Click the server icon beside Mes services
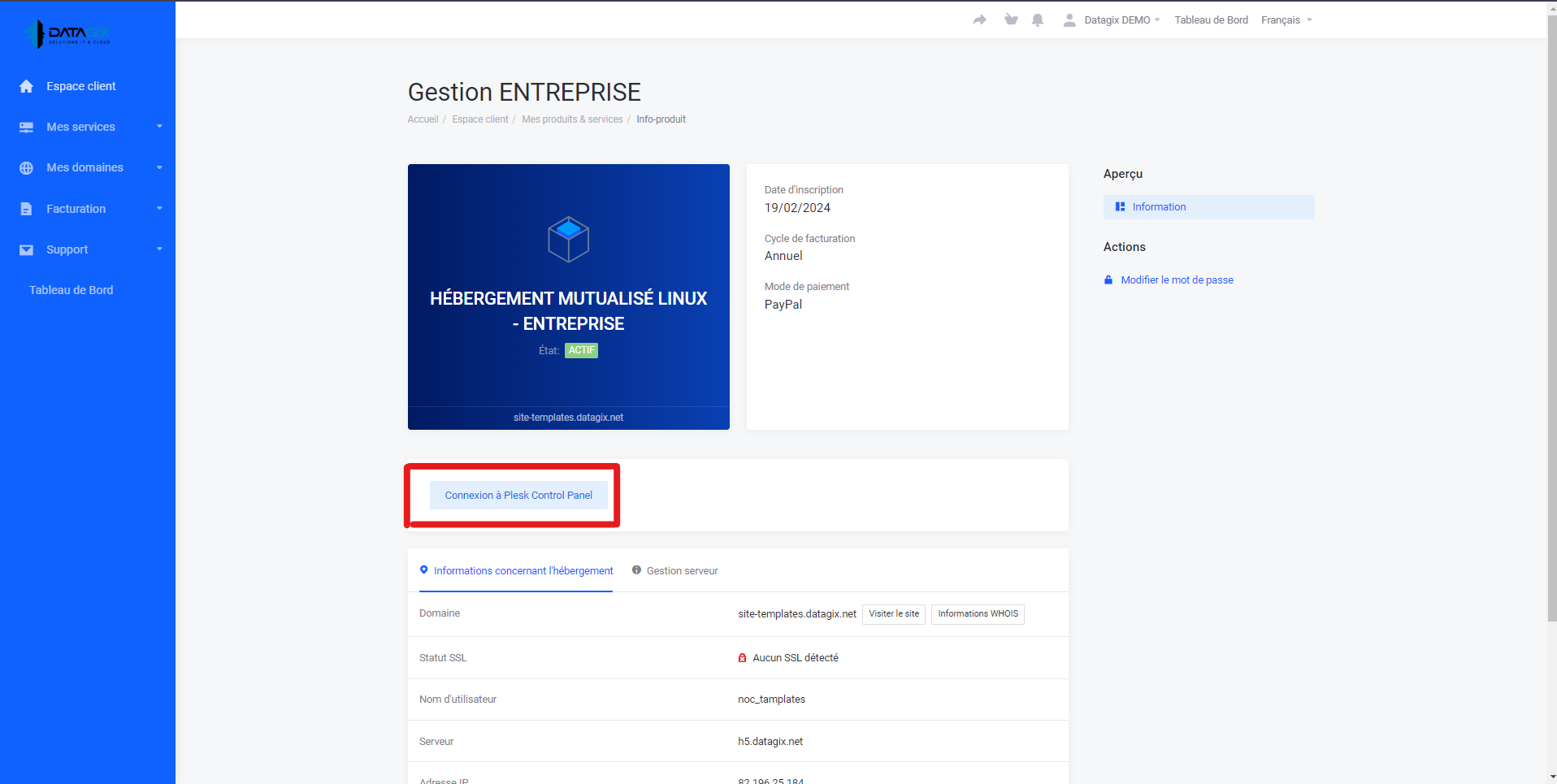 tap(27, 127)
